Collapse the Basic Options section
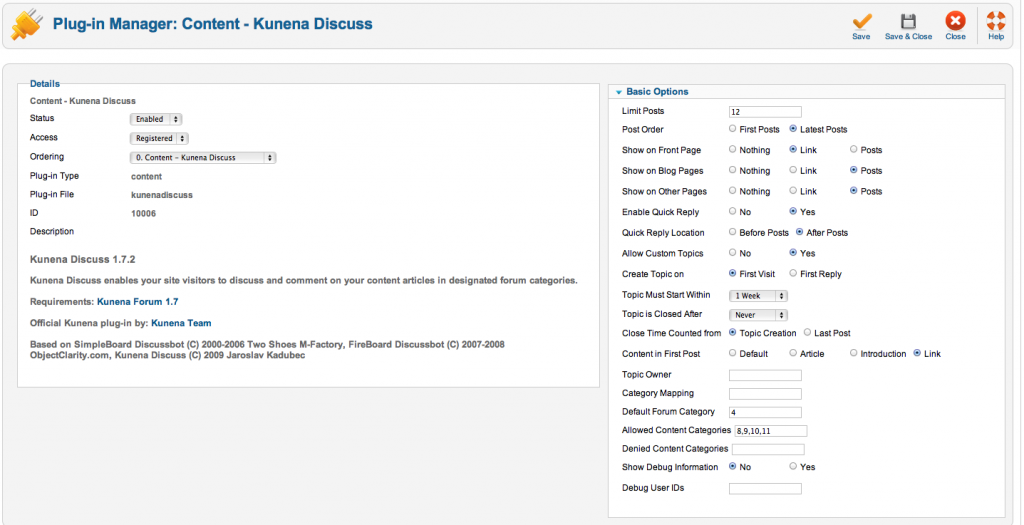The width and height of the screenshot is (1024, 525). (x=620, y=92)
